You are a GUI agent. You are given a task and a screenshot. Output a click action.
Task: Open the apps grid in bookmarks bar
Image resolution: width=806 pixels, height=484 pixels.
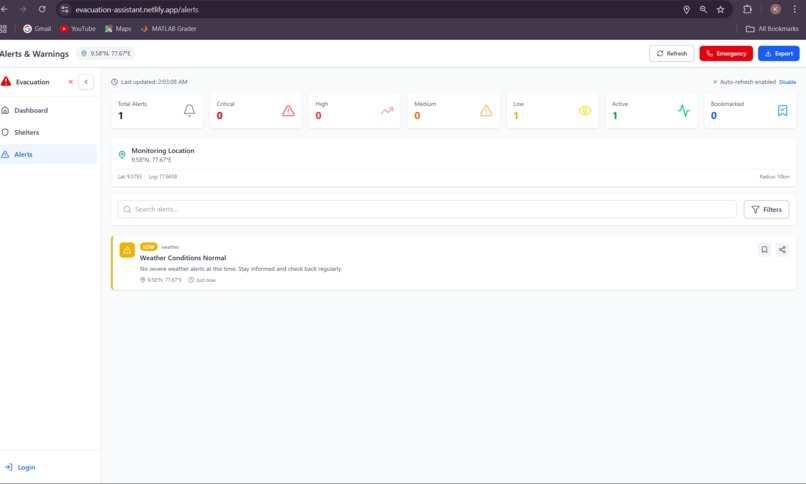point(4,29)
